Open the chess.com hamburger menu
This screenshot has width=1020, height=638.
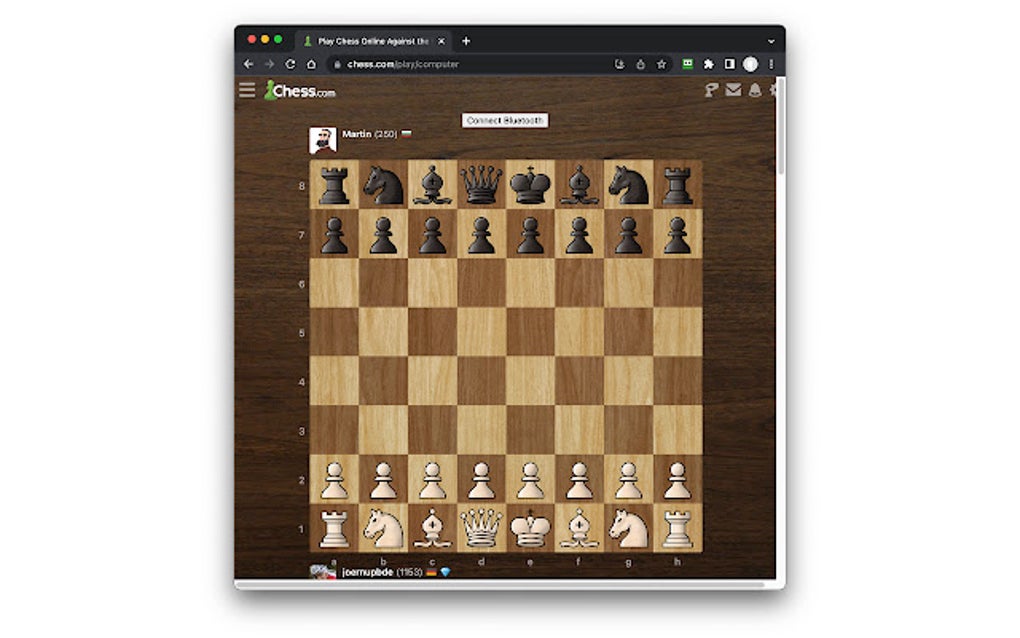click(246, 89)
